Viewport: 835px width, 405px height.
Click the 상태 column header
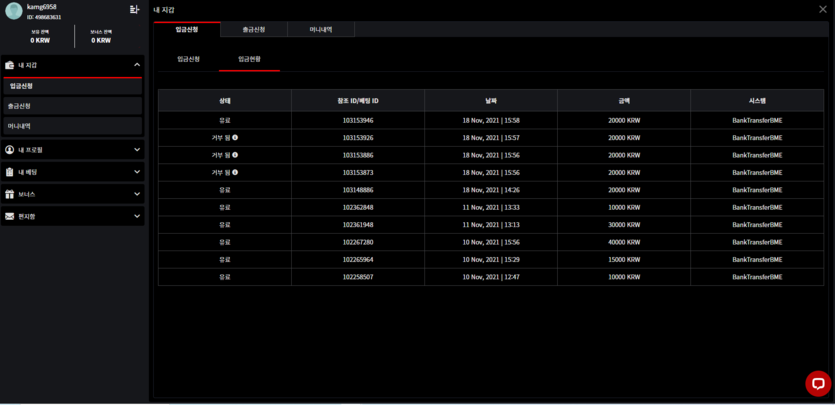[225, 101]
